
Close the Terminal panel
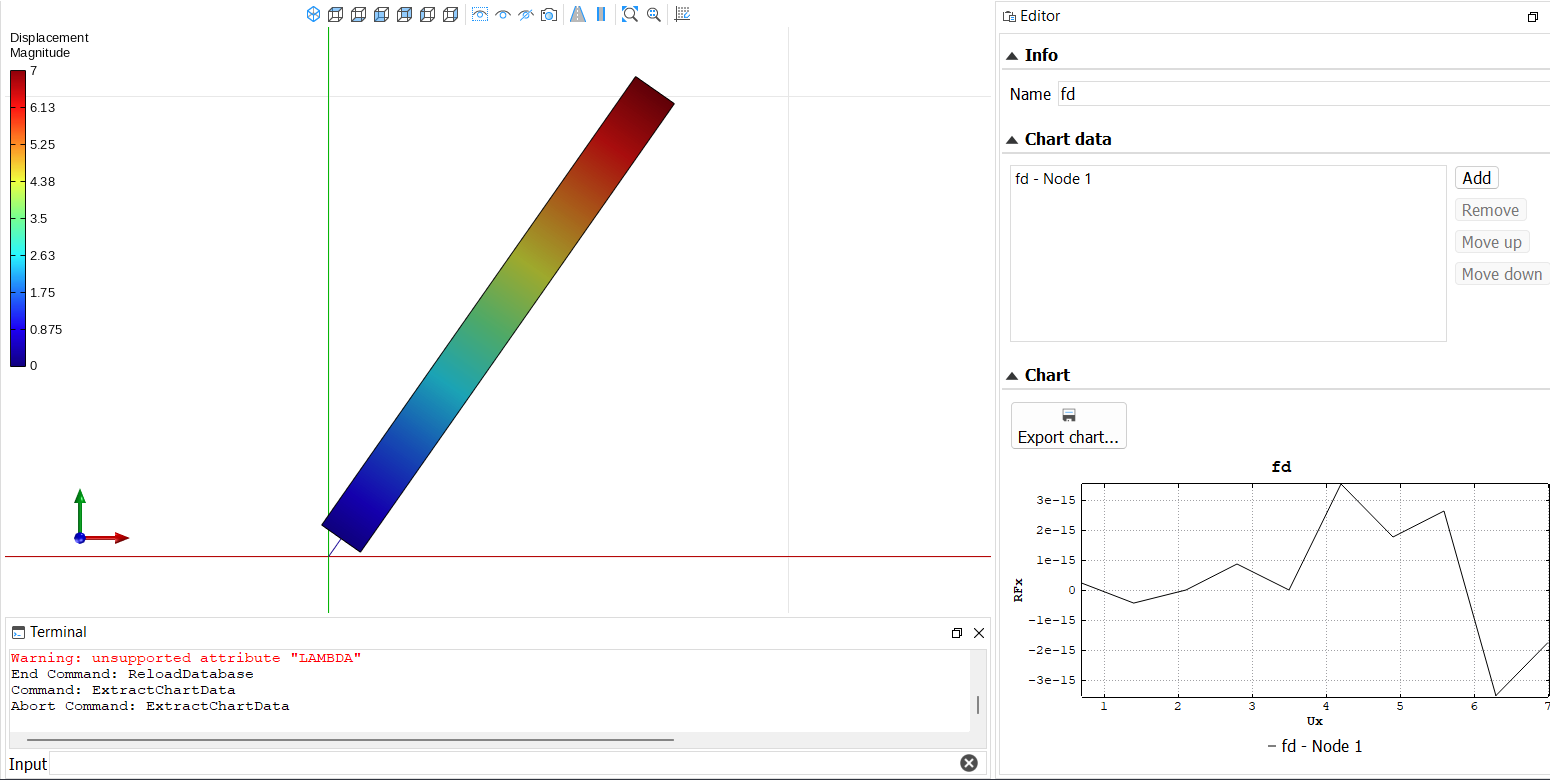[x=979, y=633]
